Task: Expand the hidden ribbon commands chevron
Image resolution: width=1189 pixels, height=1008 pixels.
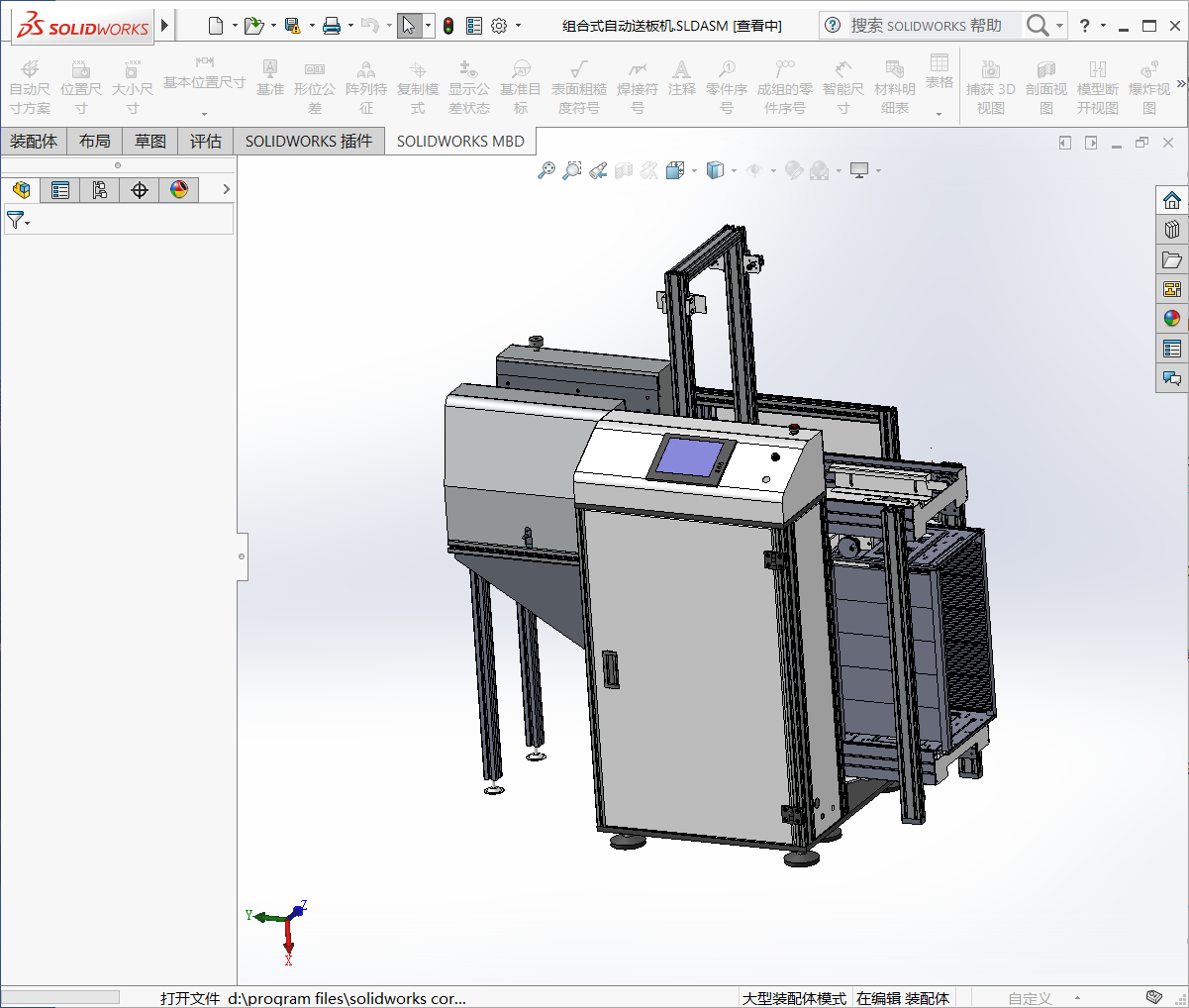Action: click(x=1180, y=84)
